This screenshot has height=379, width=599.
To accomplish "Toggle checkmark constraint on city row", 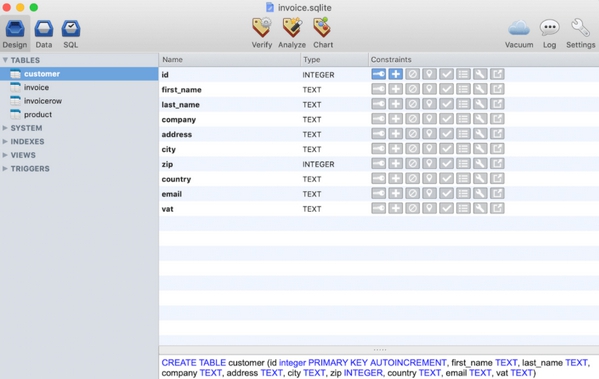I will (446, 149).
